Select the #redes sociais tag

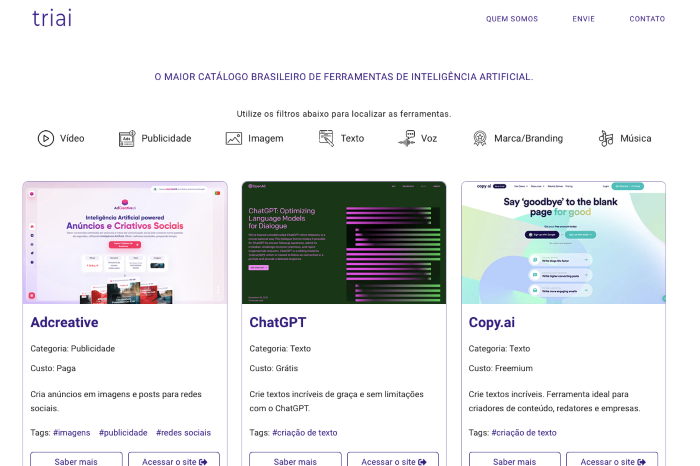coord(183,433)
